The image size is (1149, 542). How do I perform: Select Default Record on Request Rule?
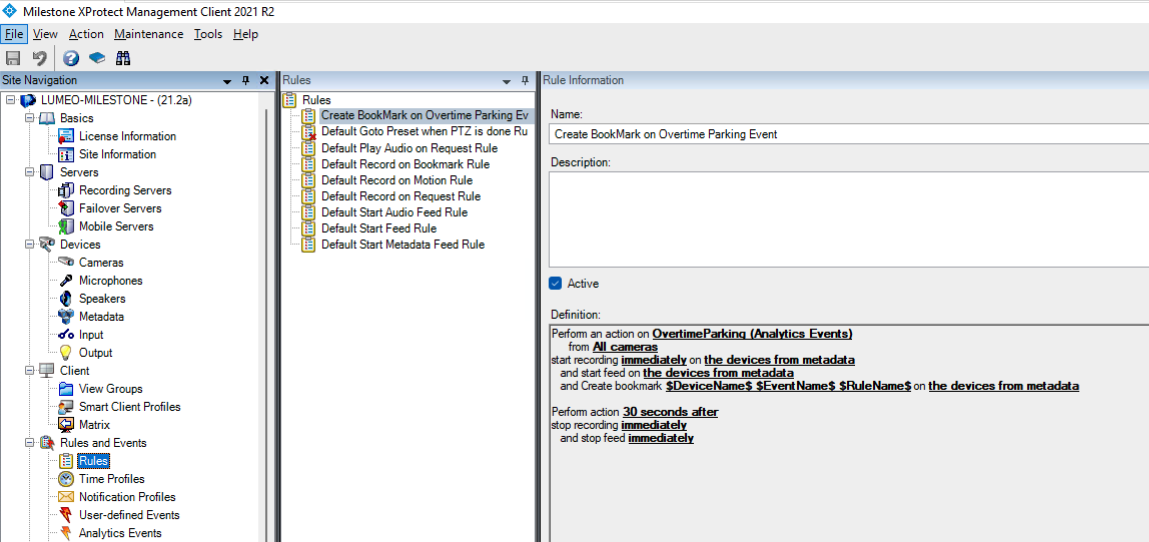401,196
